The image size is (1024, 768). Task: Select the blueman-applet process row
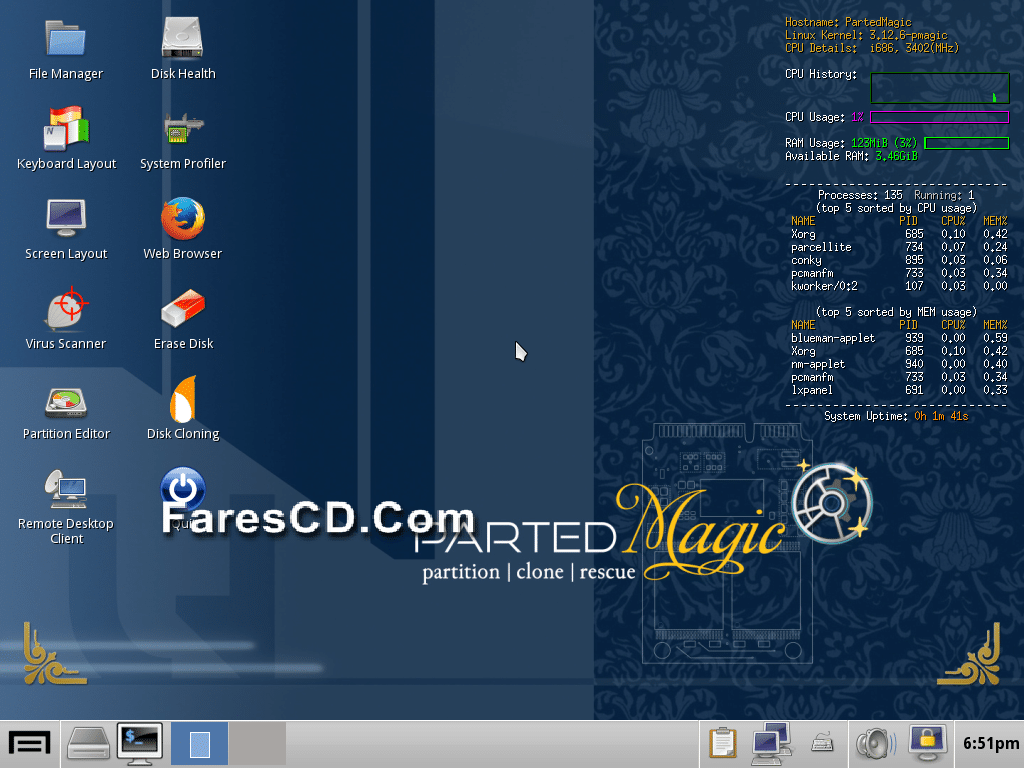click(899, 338)
